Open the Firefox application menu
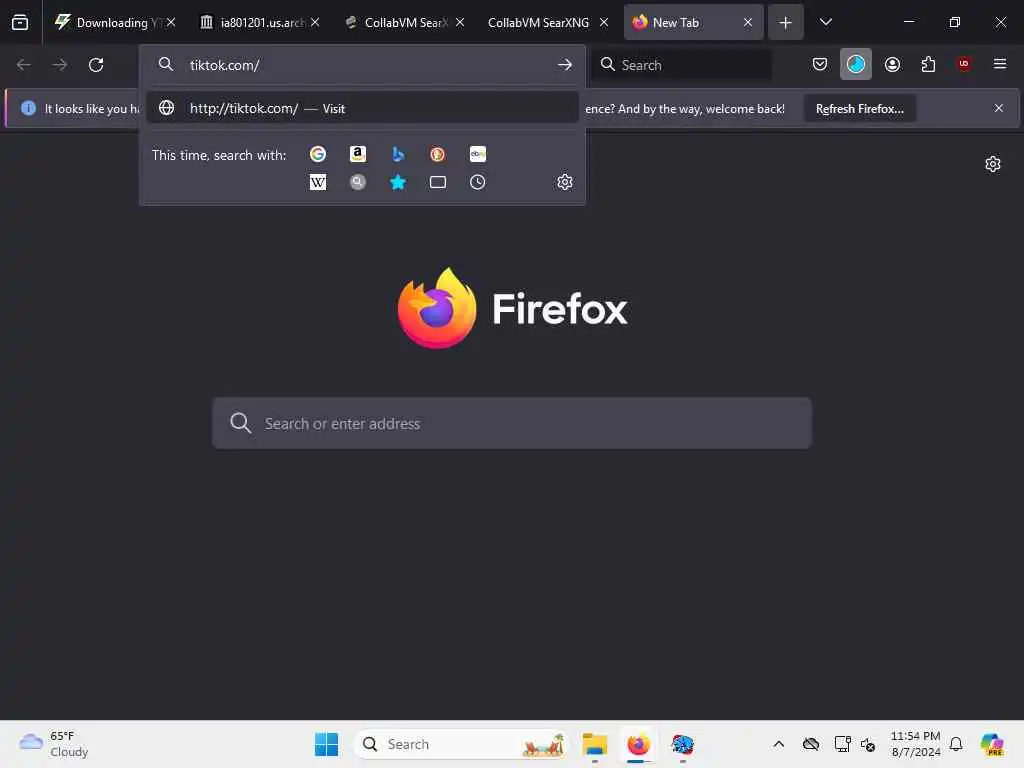 (999, 64)
